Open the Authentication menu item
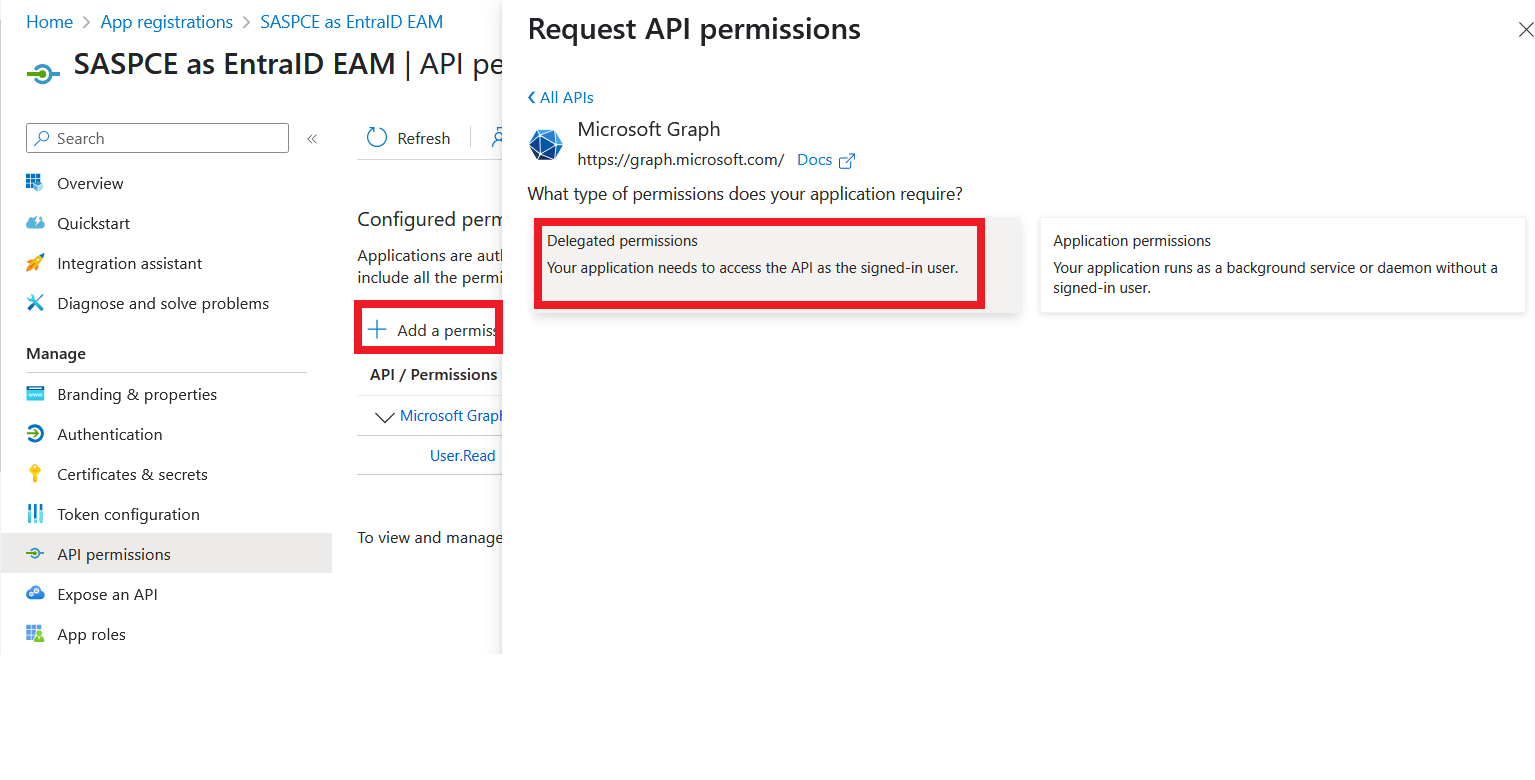 pos(110,434)
